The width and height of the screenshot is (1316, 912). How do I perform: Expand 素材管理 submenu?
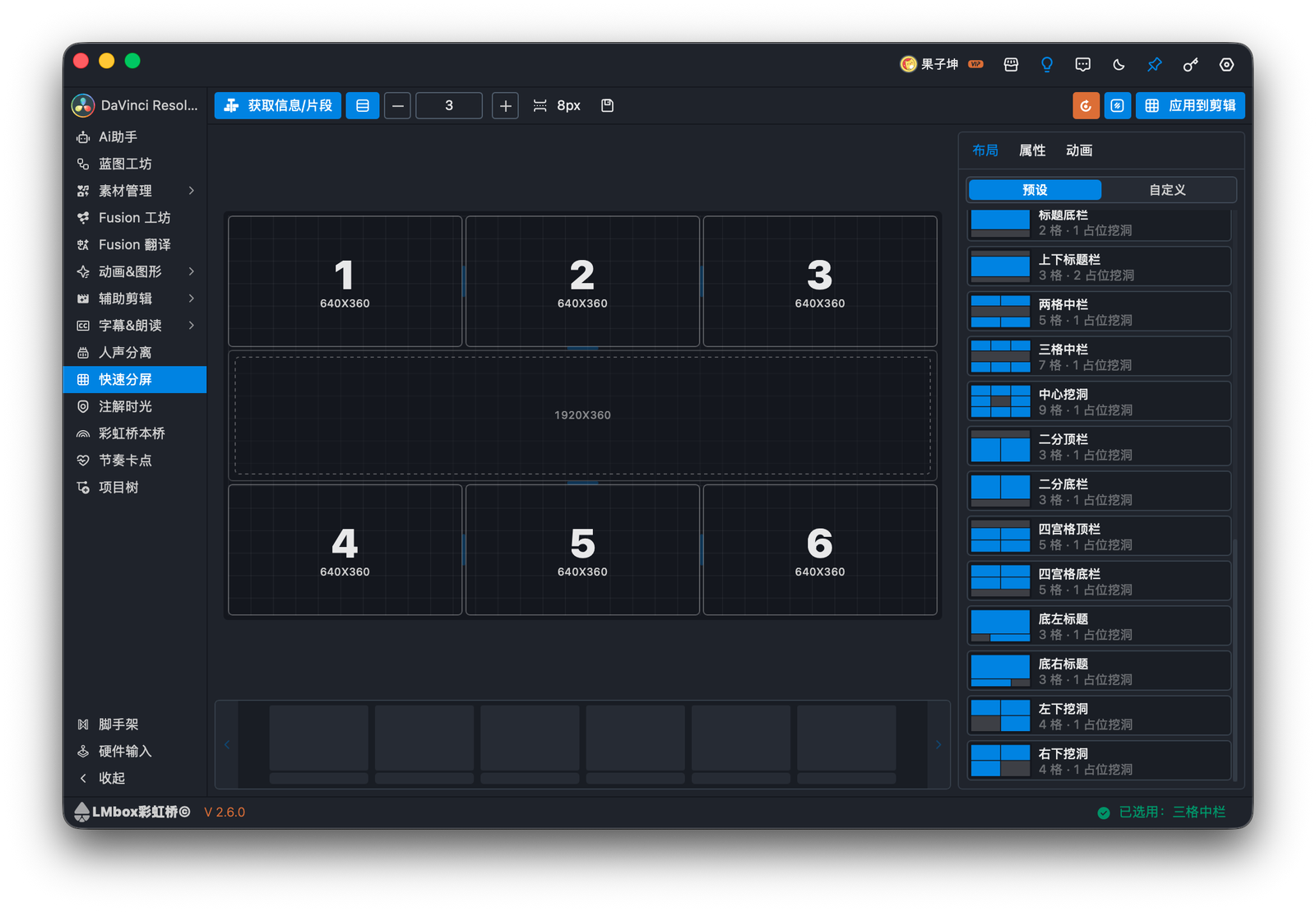pos(135,191)
